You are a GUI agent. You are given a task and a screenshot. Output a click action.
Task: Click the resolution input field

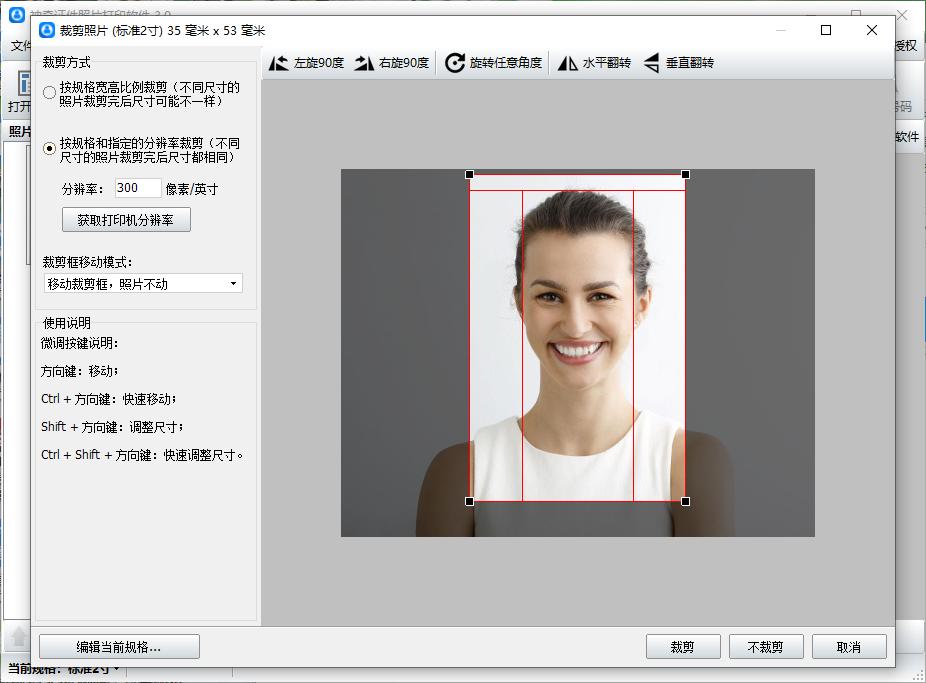click(x=137, y=188)
